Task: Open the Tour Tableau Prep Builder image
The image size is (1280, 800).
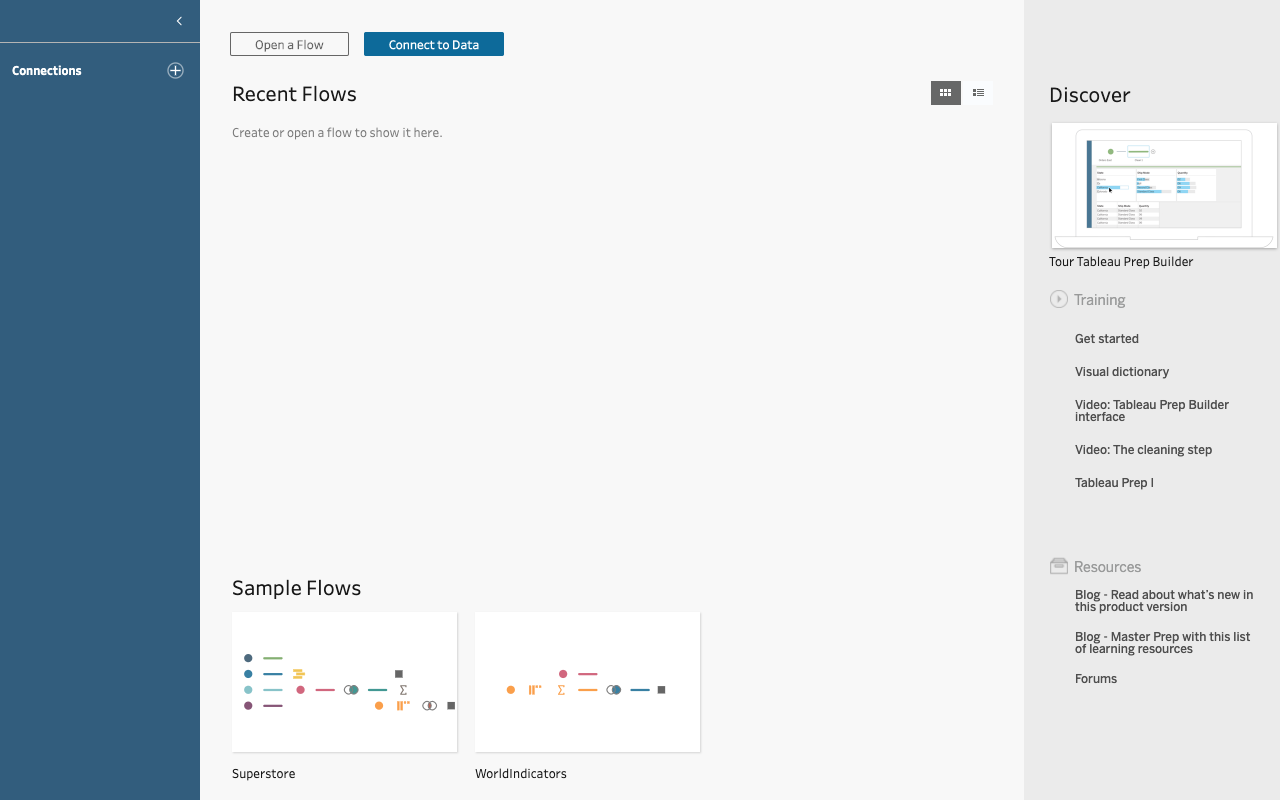Action: point(1164,186)
